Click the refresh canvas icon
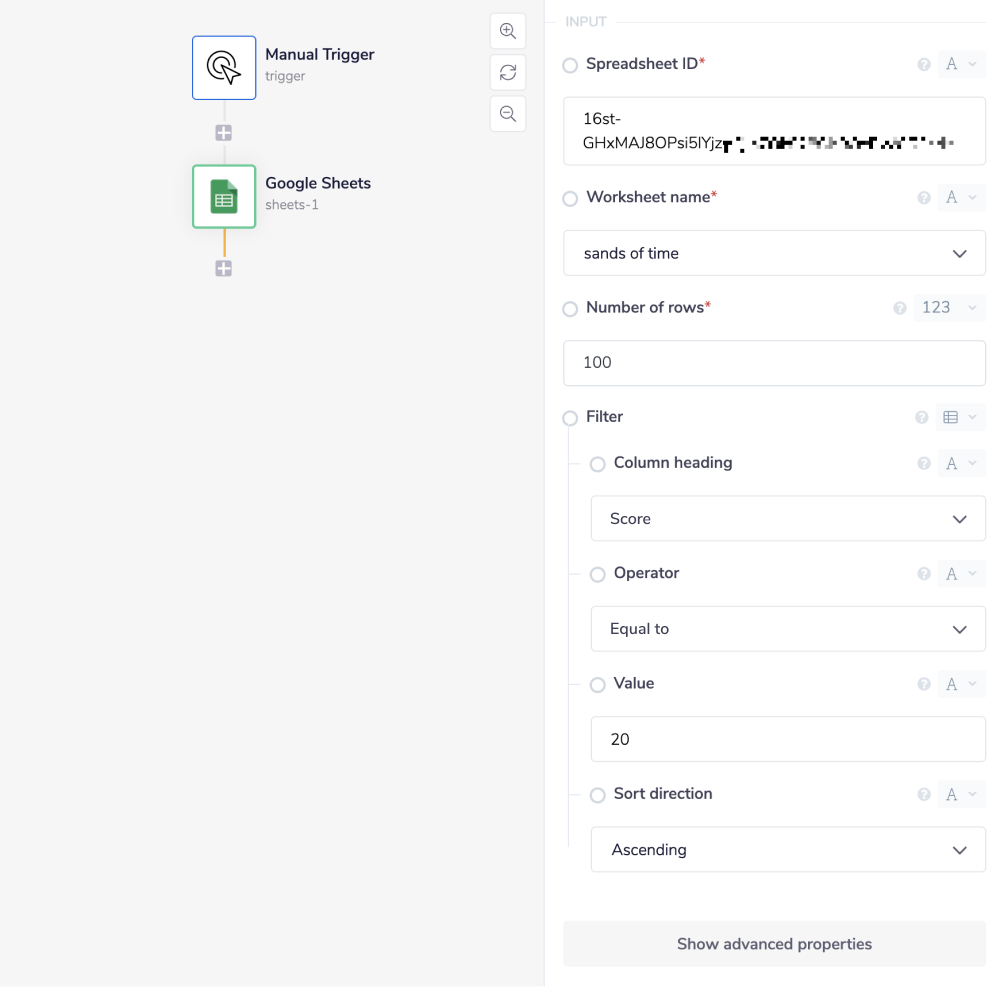The height and width of the screenshot is (987, 1000). 507,72
